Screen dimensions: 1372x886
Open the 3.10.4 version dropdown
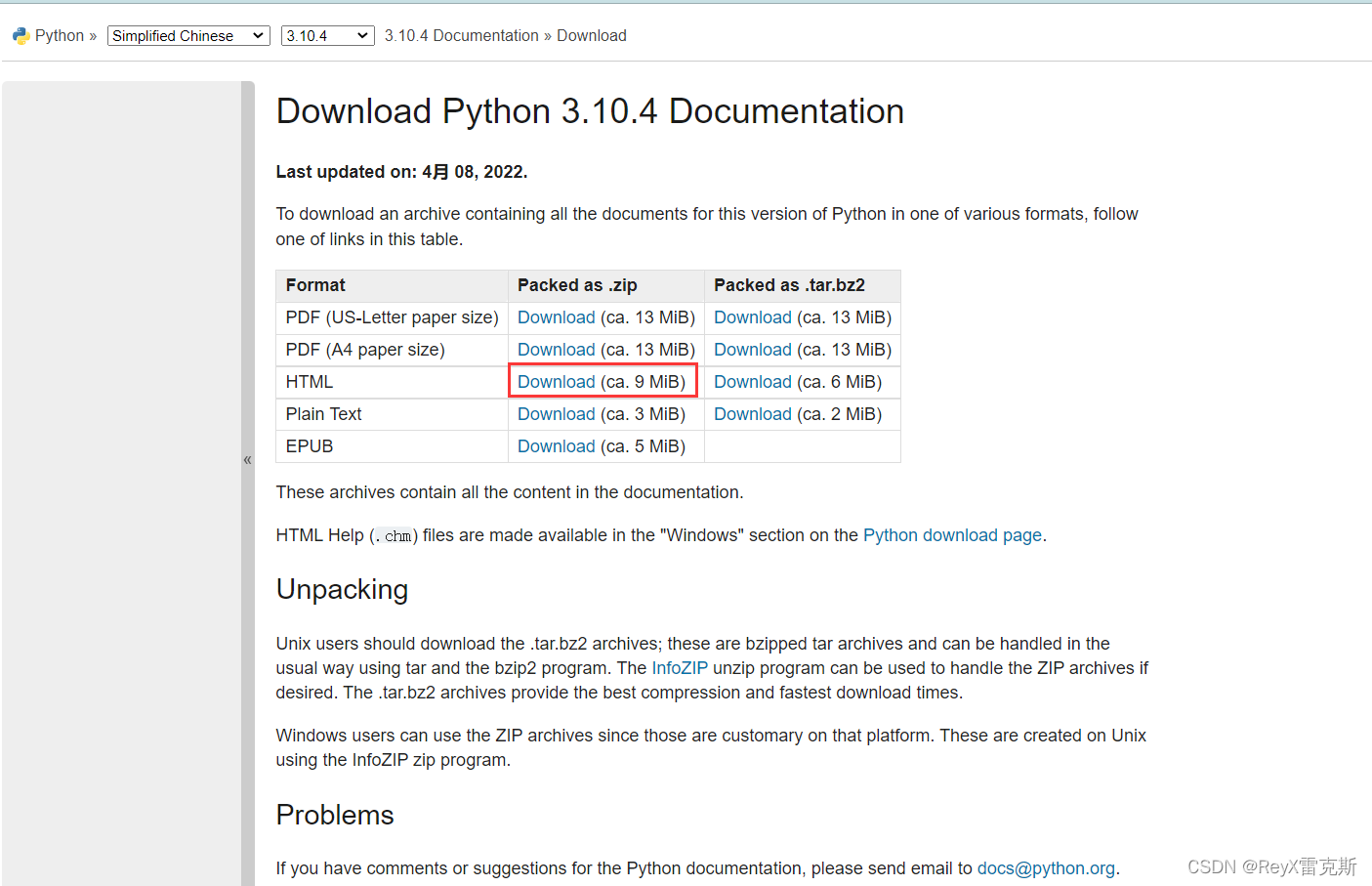click(x=327, y=36)
